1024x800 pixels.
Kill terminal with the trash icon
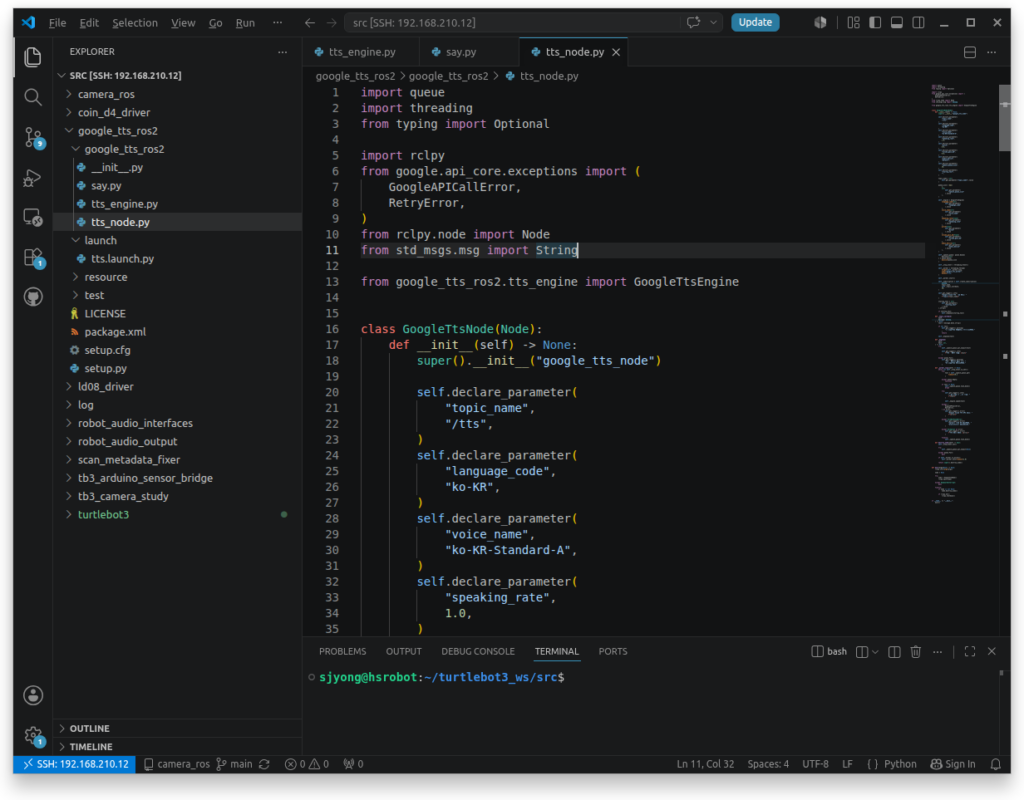click(x=916, y=652)
